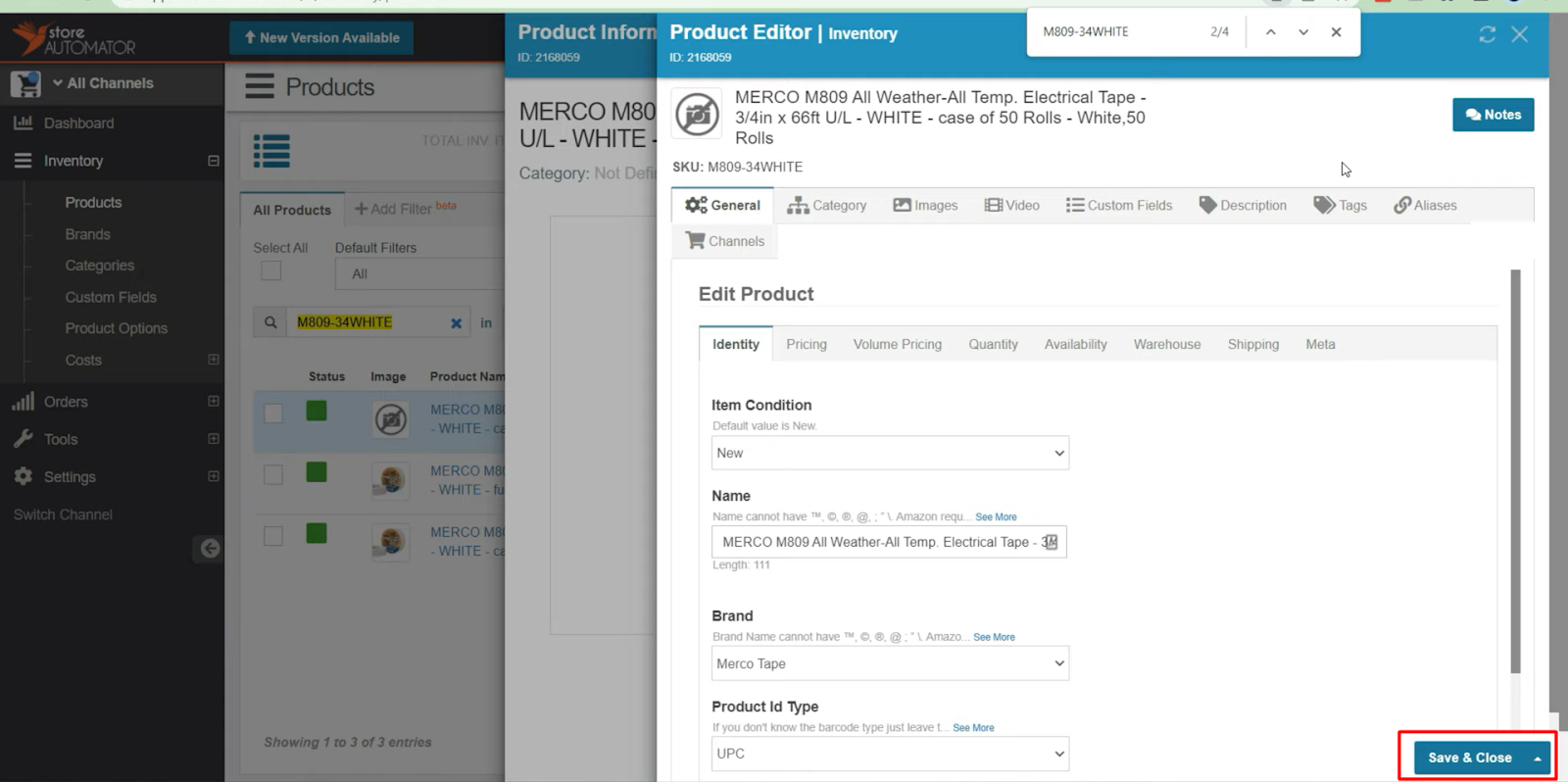The width and height of the screenshot is (1568, 782).
Task: Open the Tags tab
Action: [x=1340, y=205]
